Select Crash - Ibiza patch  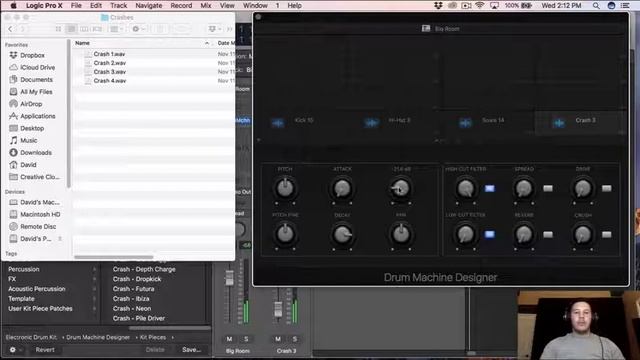(x=131, y=299)
